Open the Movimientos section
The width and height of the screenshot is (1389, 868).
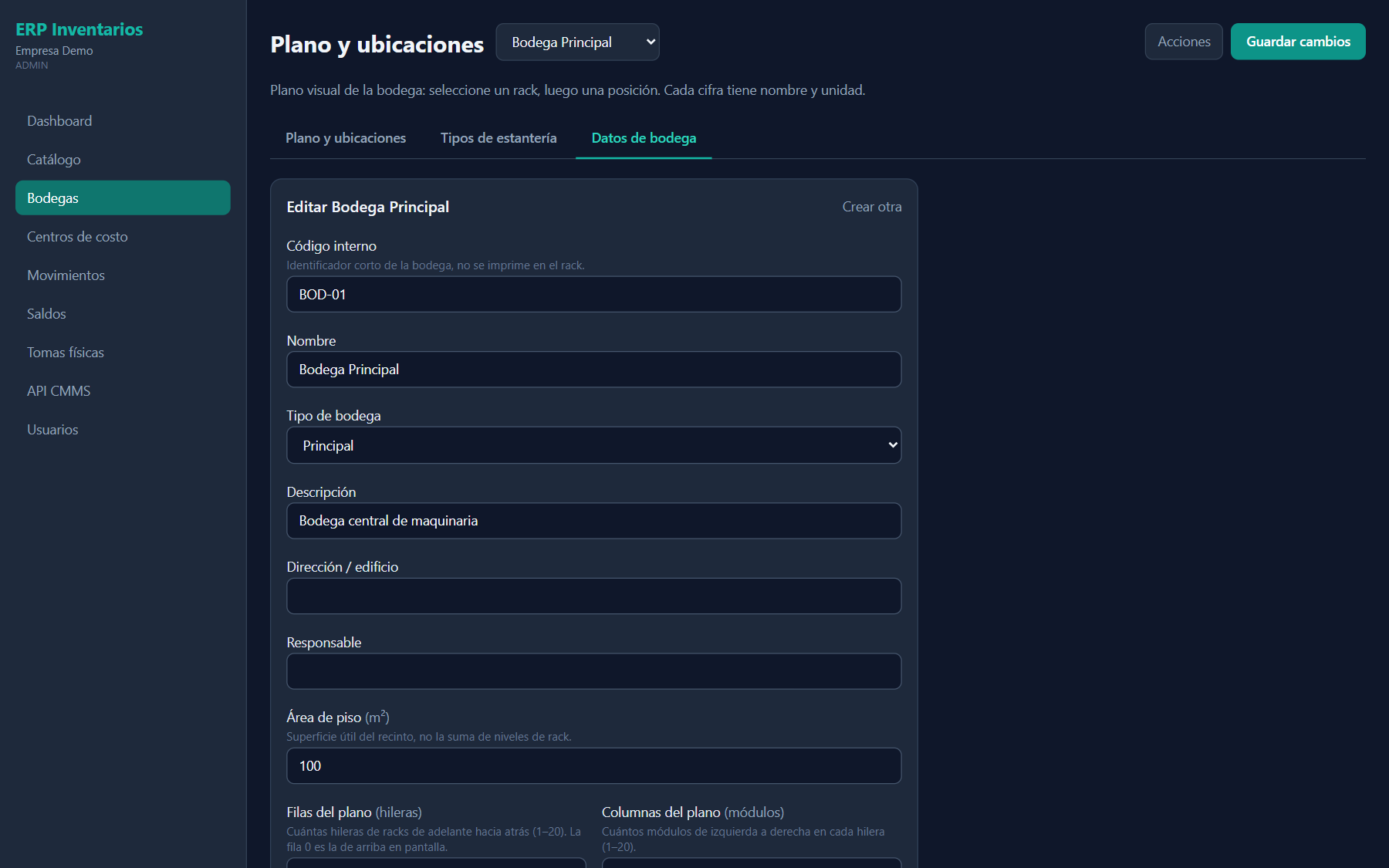coord(123,275)
